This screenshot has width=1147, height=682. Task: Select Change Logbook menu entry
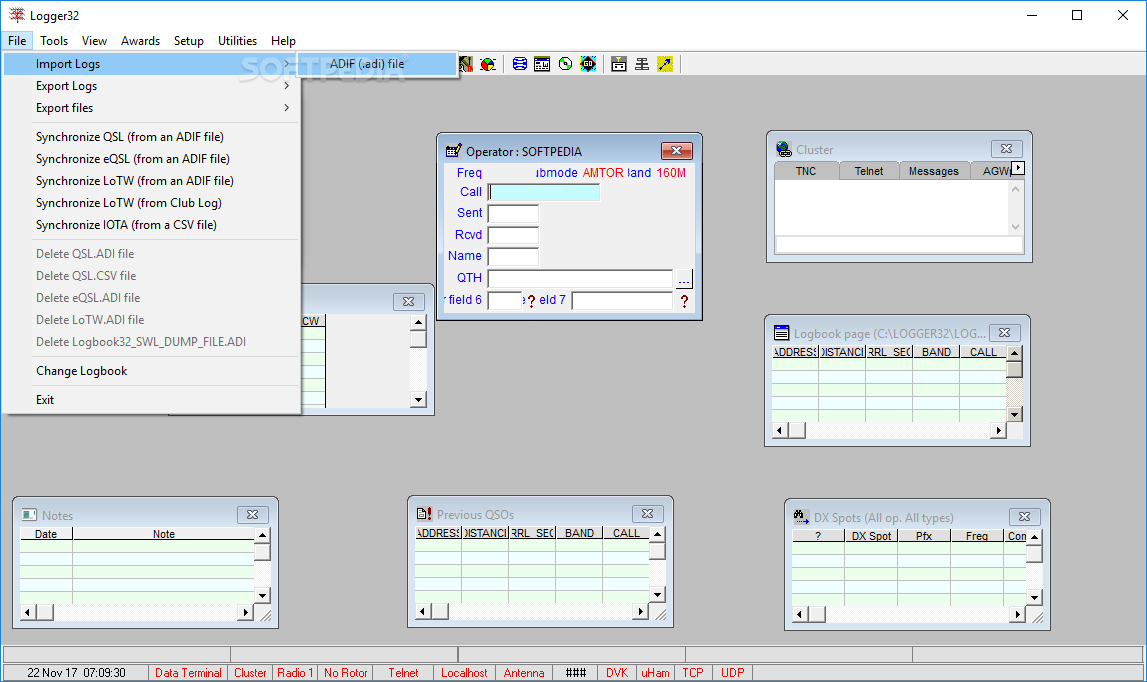tap(151, 371)
